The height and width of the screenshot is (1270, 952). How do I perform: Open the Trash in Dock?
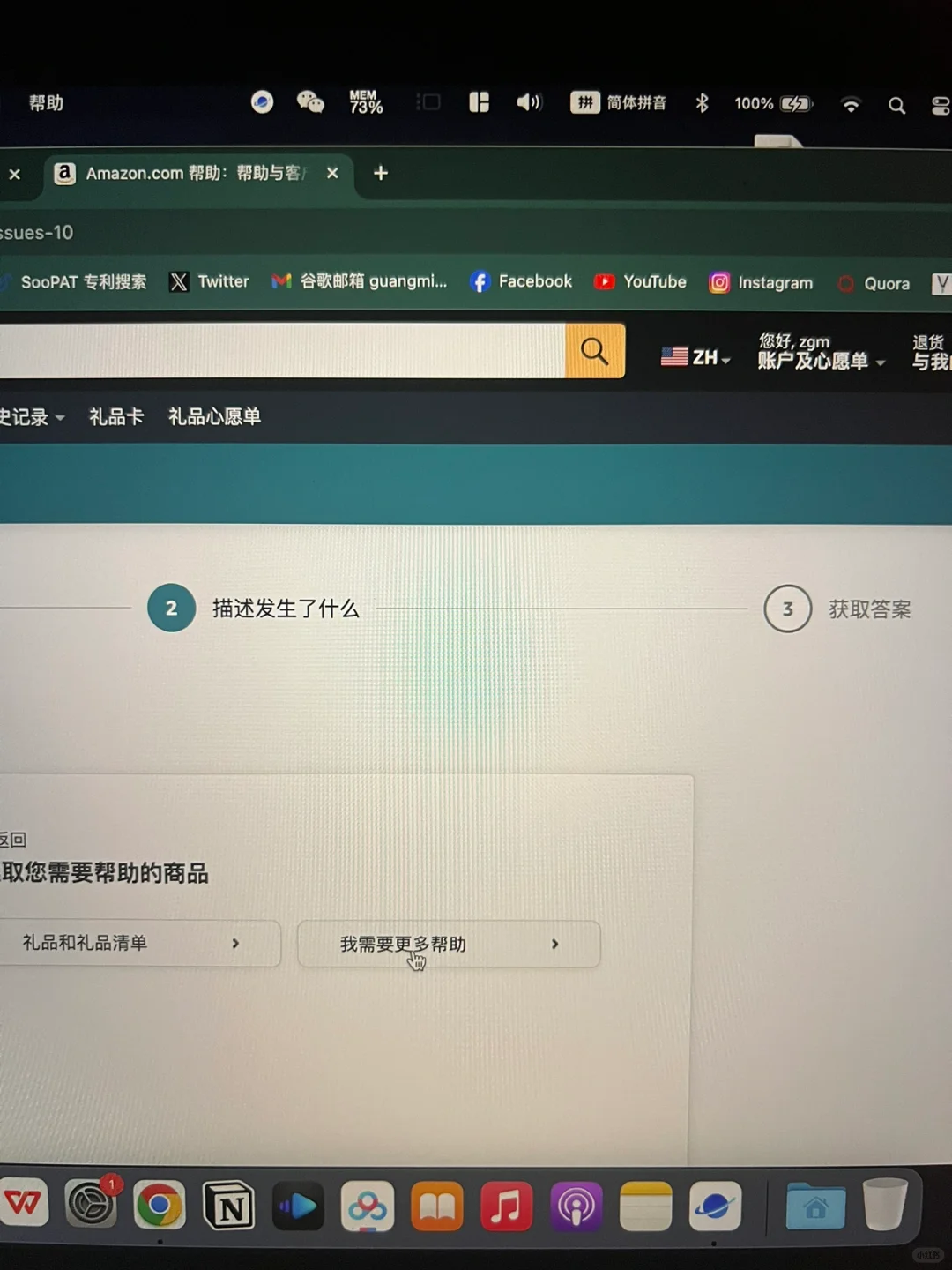pos(885,1204)
